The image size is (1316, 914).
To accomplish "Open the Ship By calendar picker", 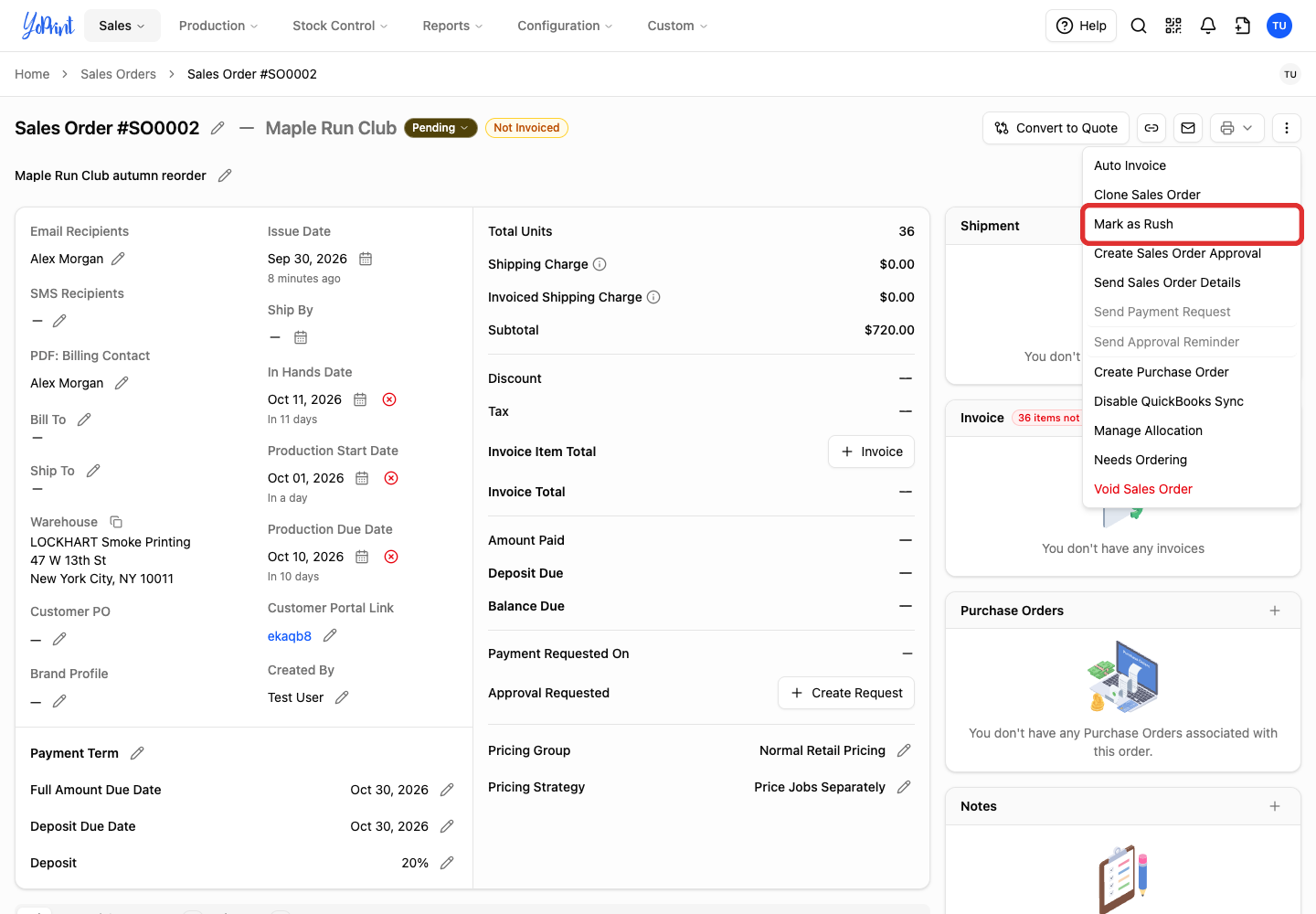I will pos(301,337).
